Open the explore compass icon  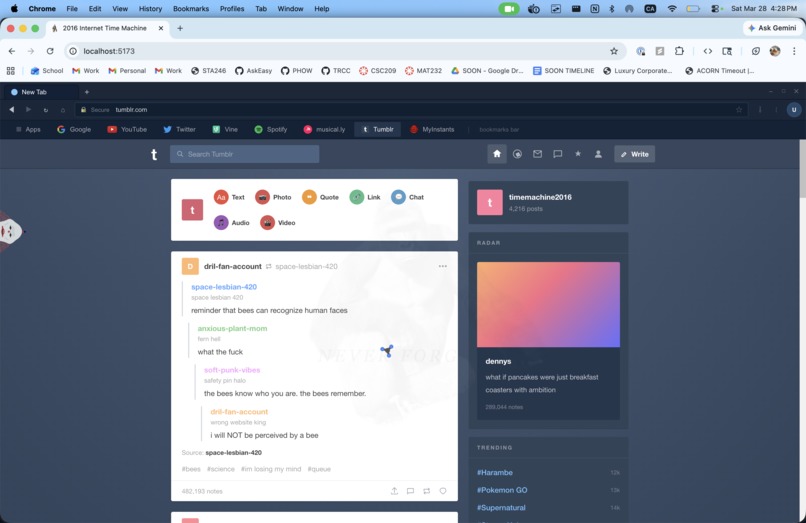click(x=517, y=154)
